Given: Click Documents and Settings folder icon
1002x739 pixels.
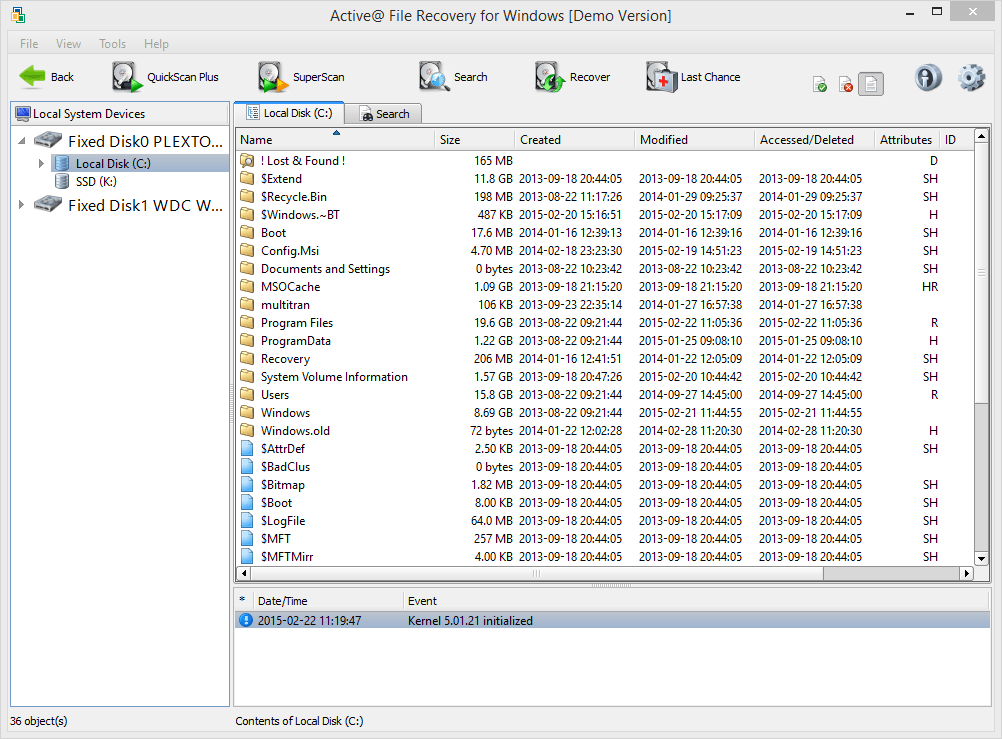Looking at the screenshot, I should (x=247, y=268).
